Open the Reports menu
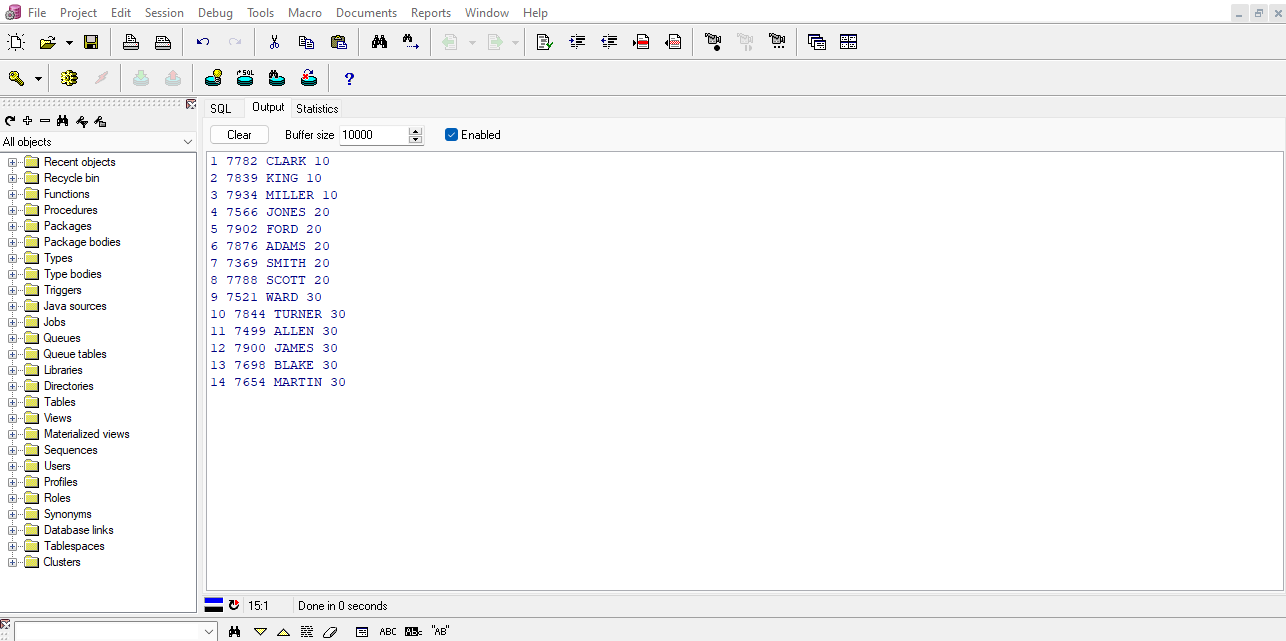Image resolution: width=1286 pixels, height=641 pixels. pyautogui.click(x=431, y=12)
